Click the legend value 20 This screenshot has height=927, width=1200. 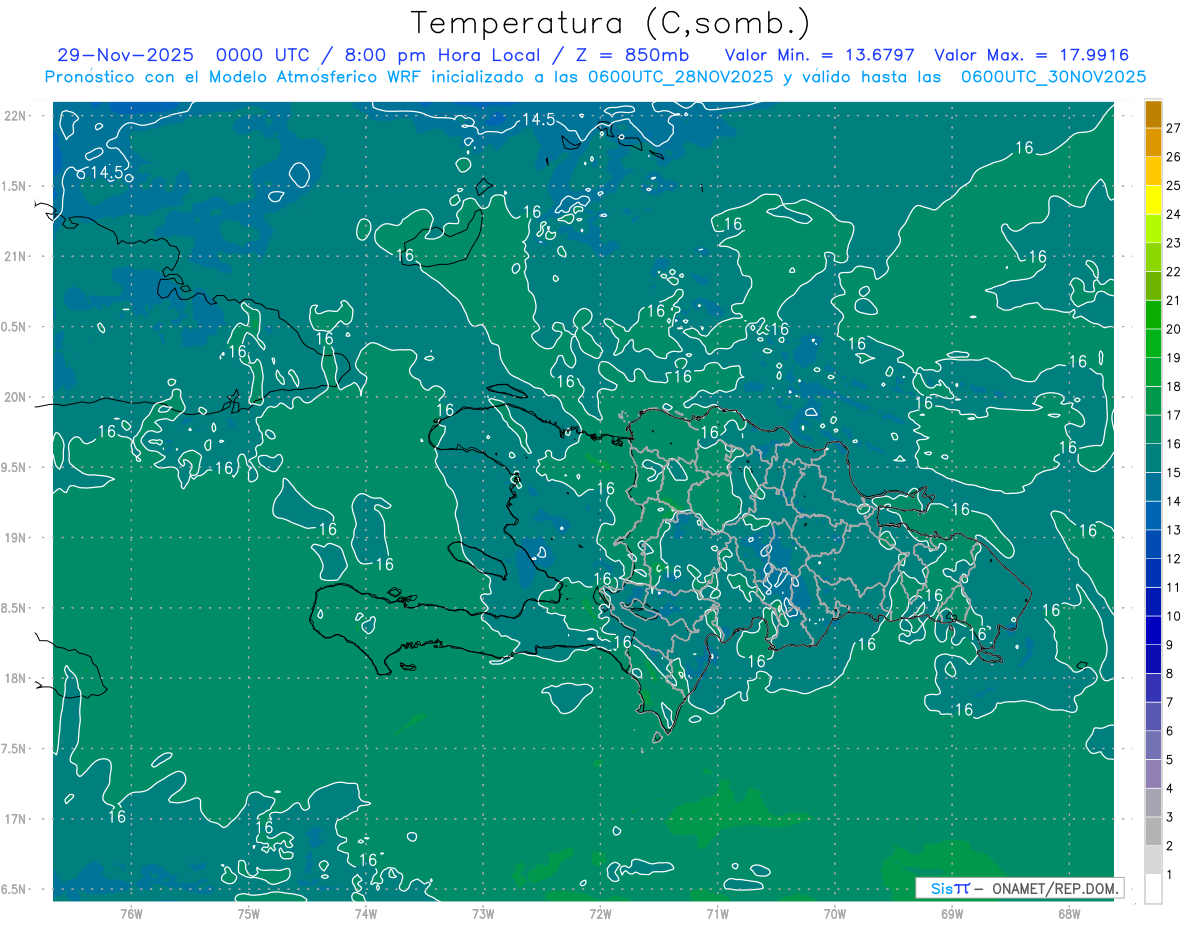coord(1174,329)
